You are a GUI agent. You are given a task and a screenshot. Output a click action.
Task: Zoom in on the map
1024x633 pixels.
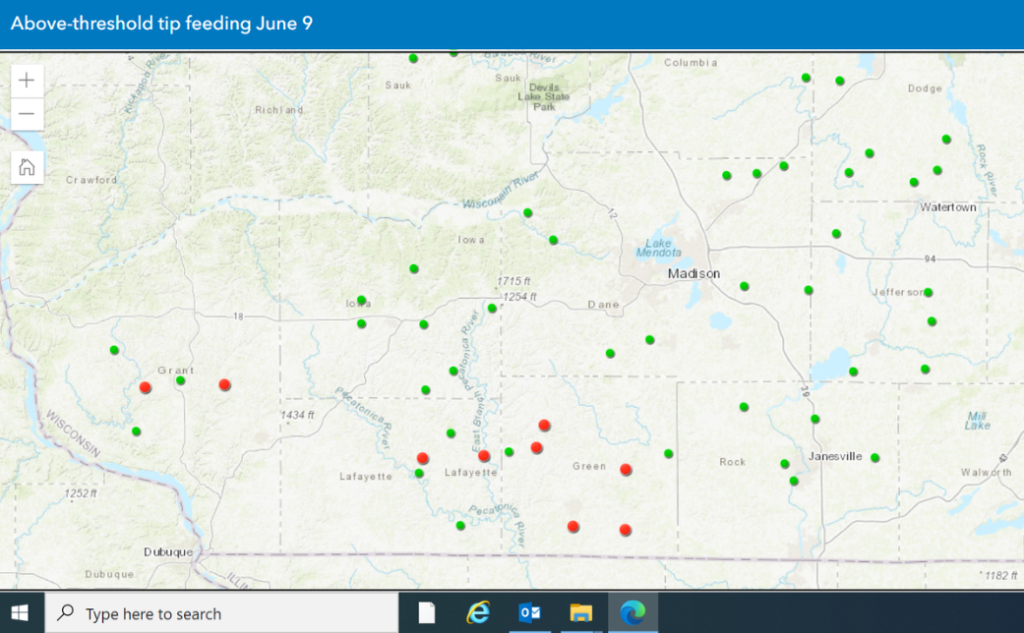(27, 80)
